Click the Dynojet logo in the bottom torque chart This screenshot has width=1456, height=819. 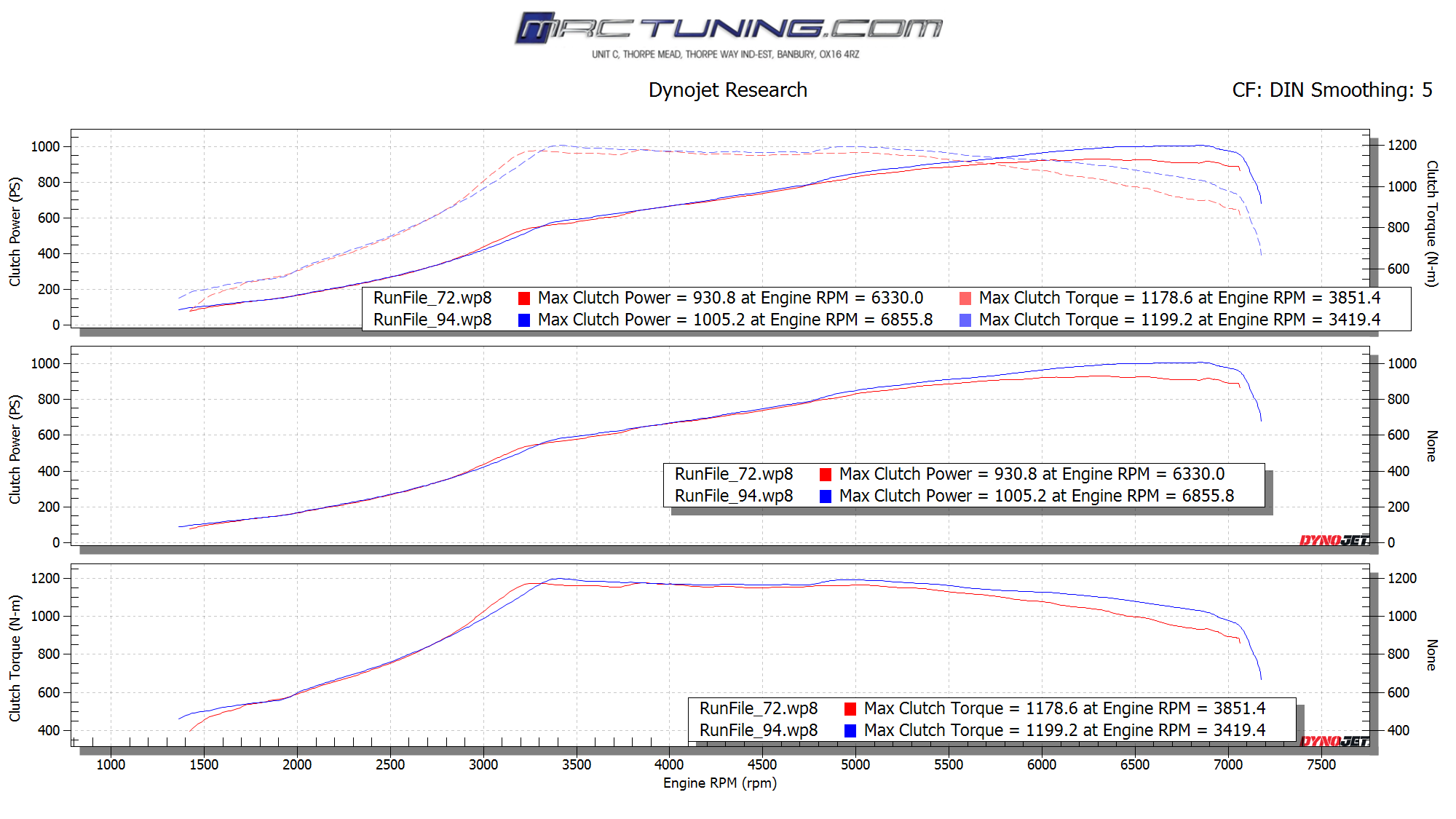pyautogui.click(x=1334, y=741)
